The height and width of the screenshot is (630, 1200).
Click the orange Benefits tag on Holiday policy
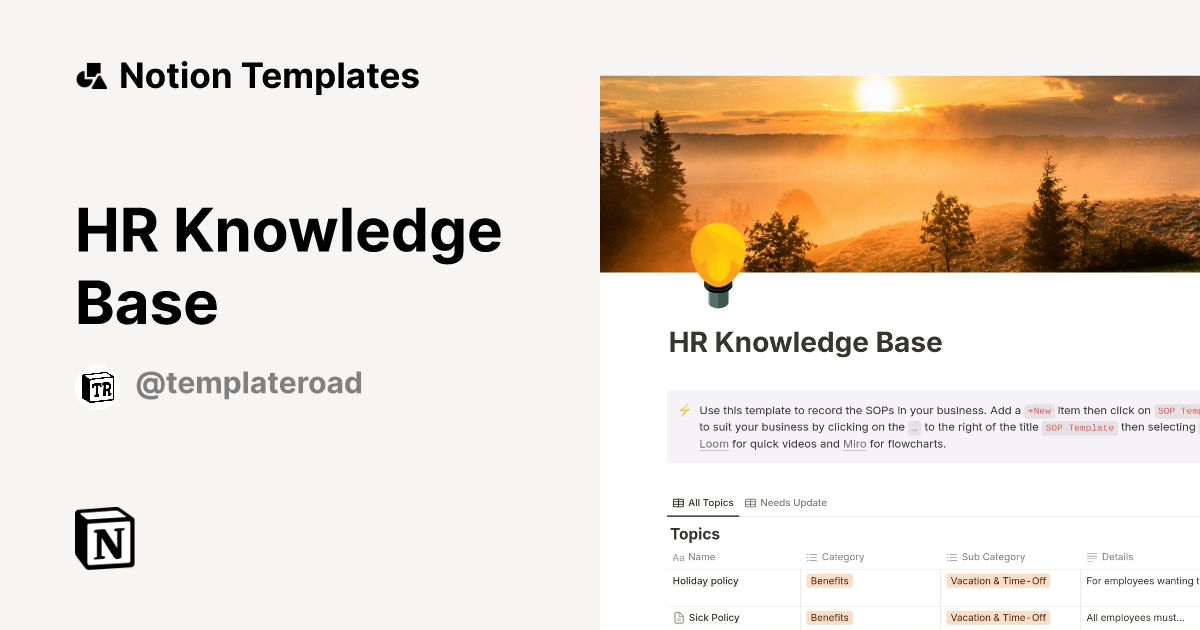pos(829,581)
